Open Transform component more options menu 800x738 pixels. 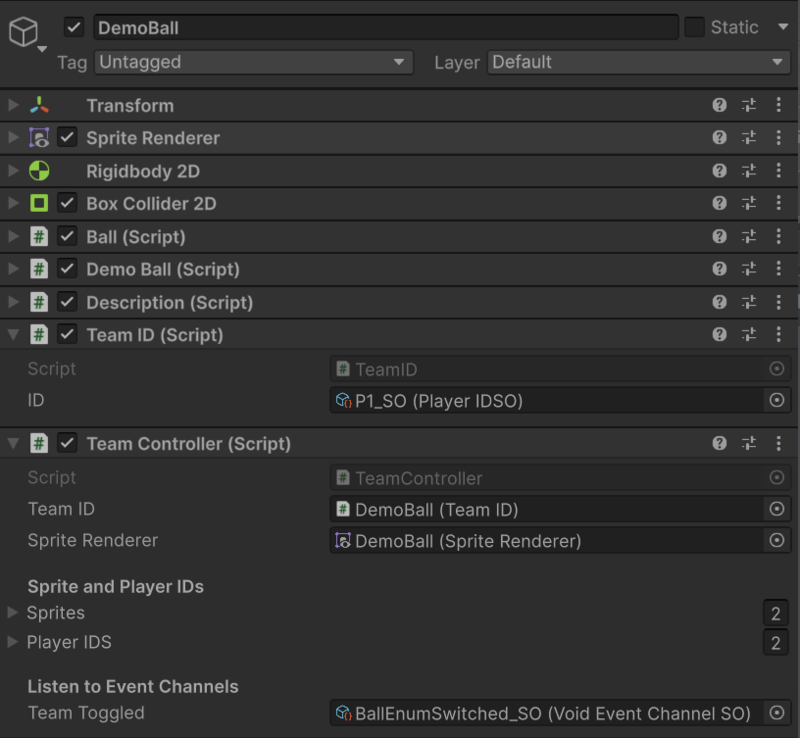pyautogui.click(x=779, y=105)
